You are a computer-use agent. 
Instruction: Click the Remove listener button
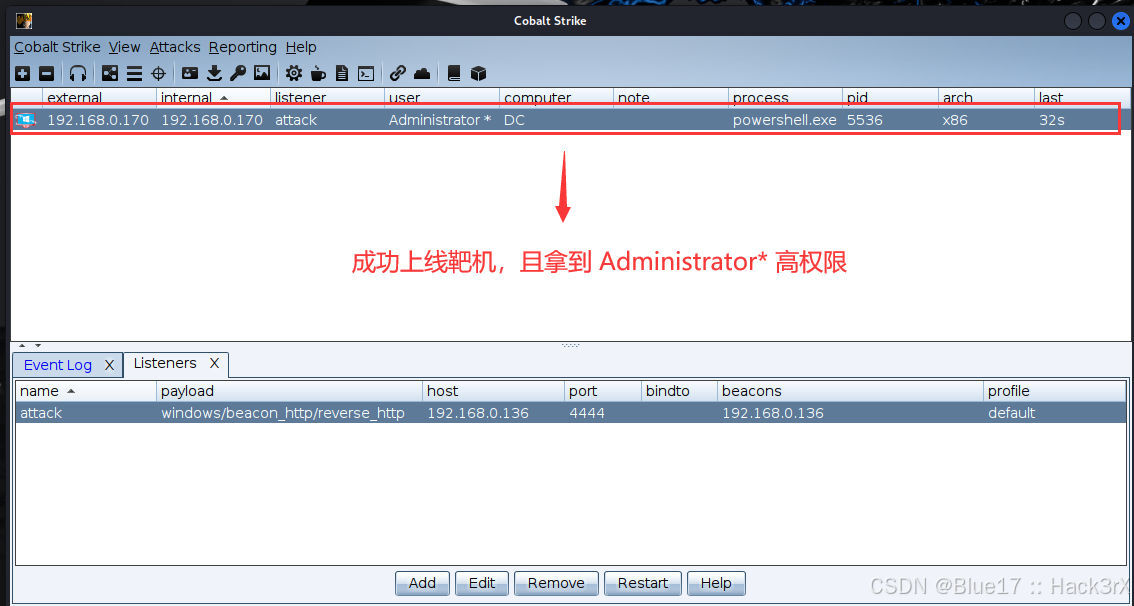coord(556,583)
